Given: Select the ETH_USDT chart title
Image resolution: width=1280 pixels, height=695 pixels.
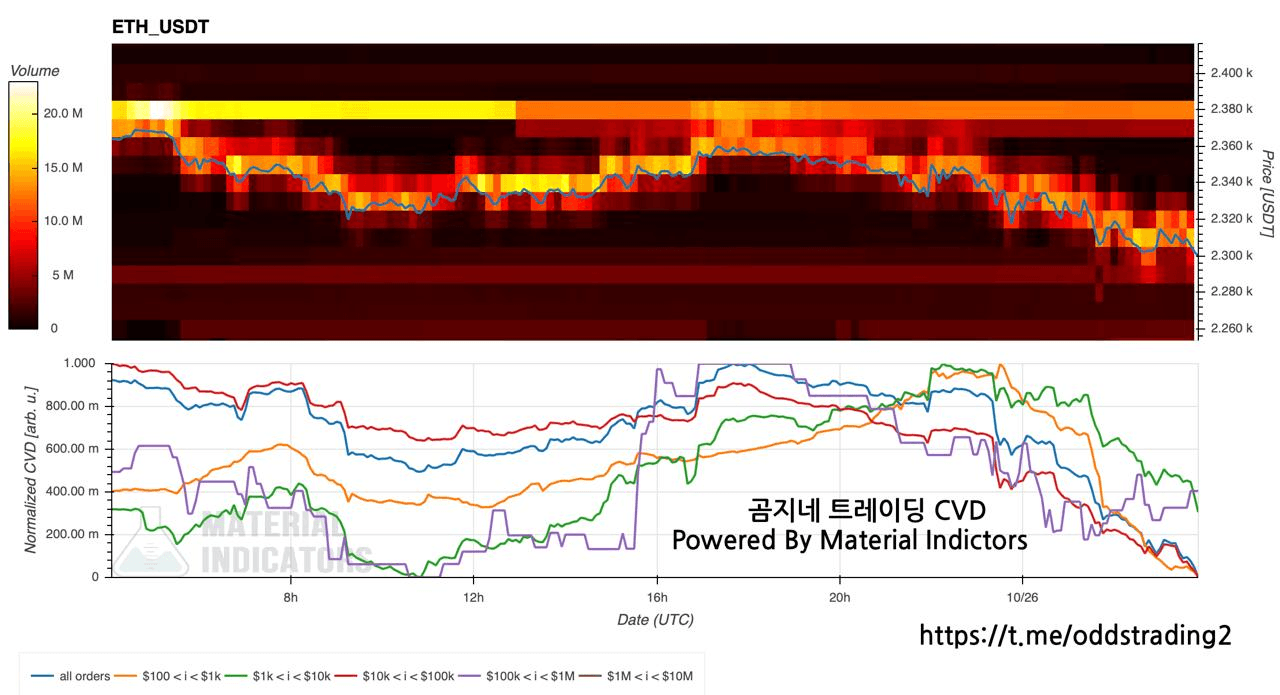Looking at the screenshot, I should pyautogui.click(x=160, y=28).
